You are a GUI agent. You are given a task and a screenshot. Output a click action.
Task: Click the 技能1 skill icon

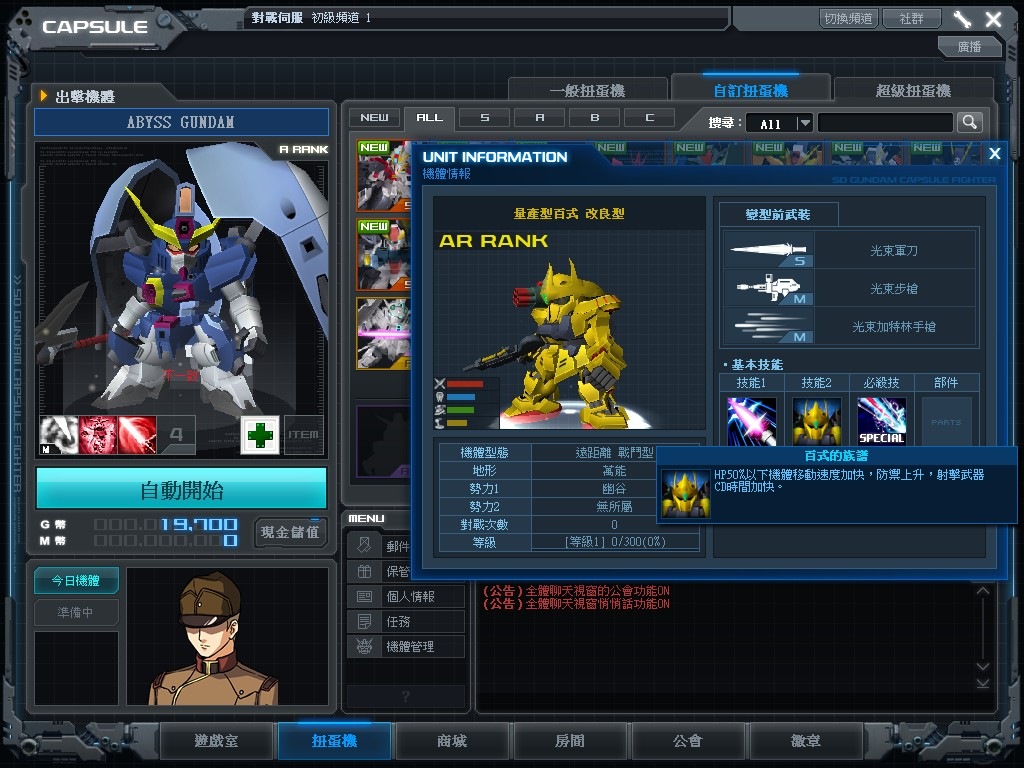[x=752, y=421]
